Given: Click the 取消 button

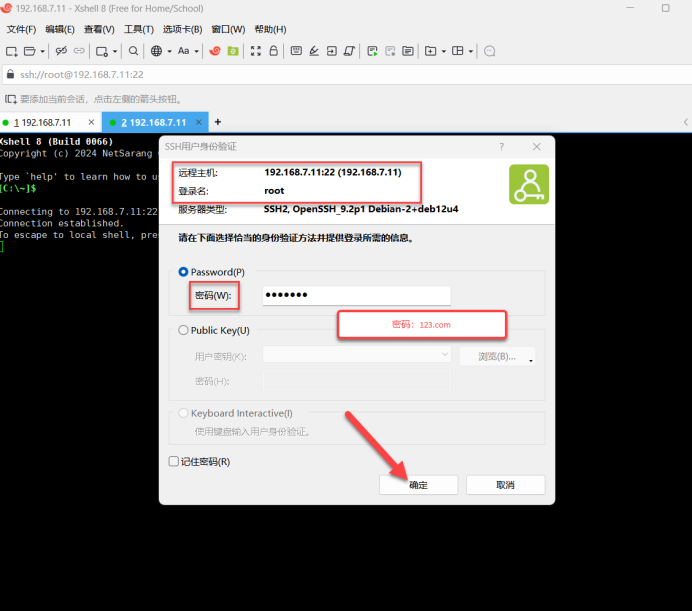Looking at the screenshot, I should tap(505, 484).
